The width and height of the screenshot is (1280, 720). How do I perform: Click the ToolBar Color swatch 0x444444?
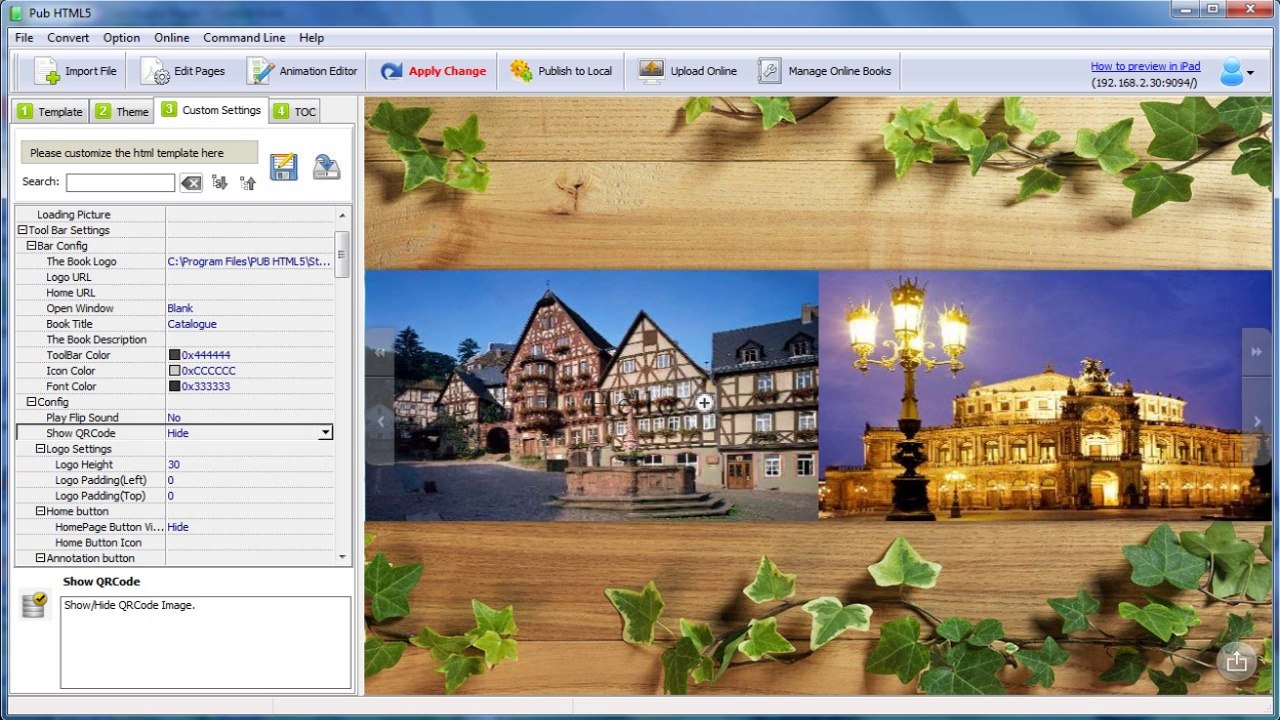point(174,355)
